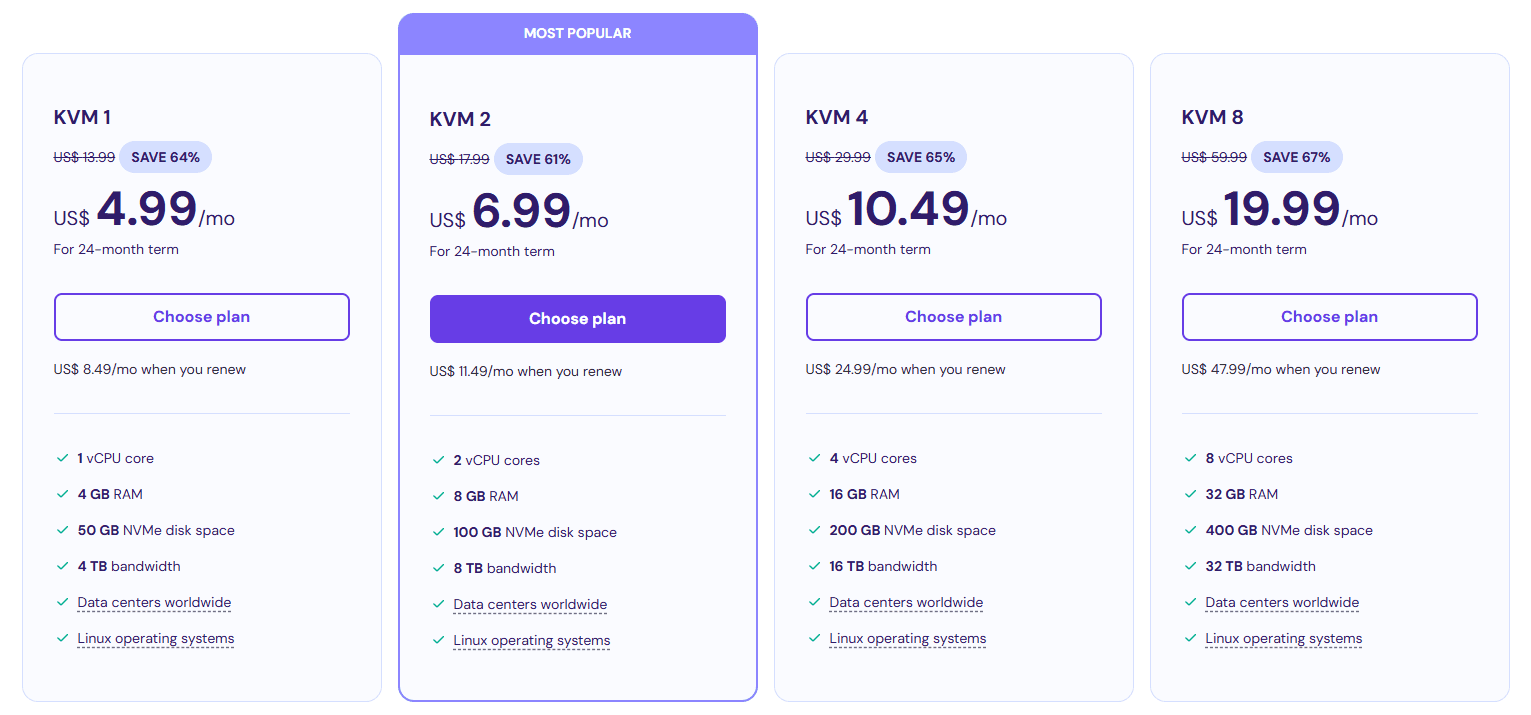Click checkmark icon next to 8 GB RAM
Screen dimensions: 1531x715
pyautogui.click(x=439, y=496)
